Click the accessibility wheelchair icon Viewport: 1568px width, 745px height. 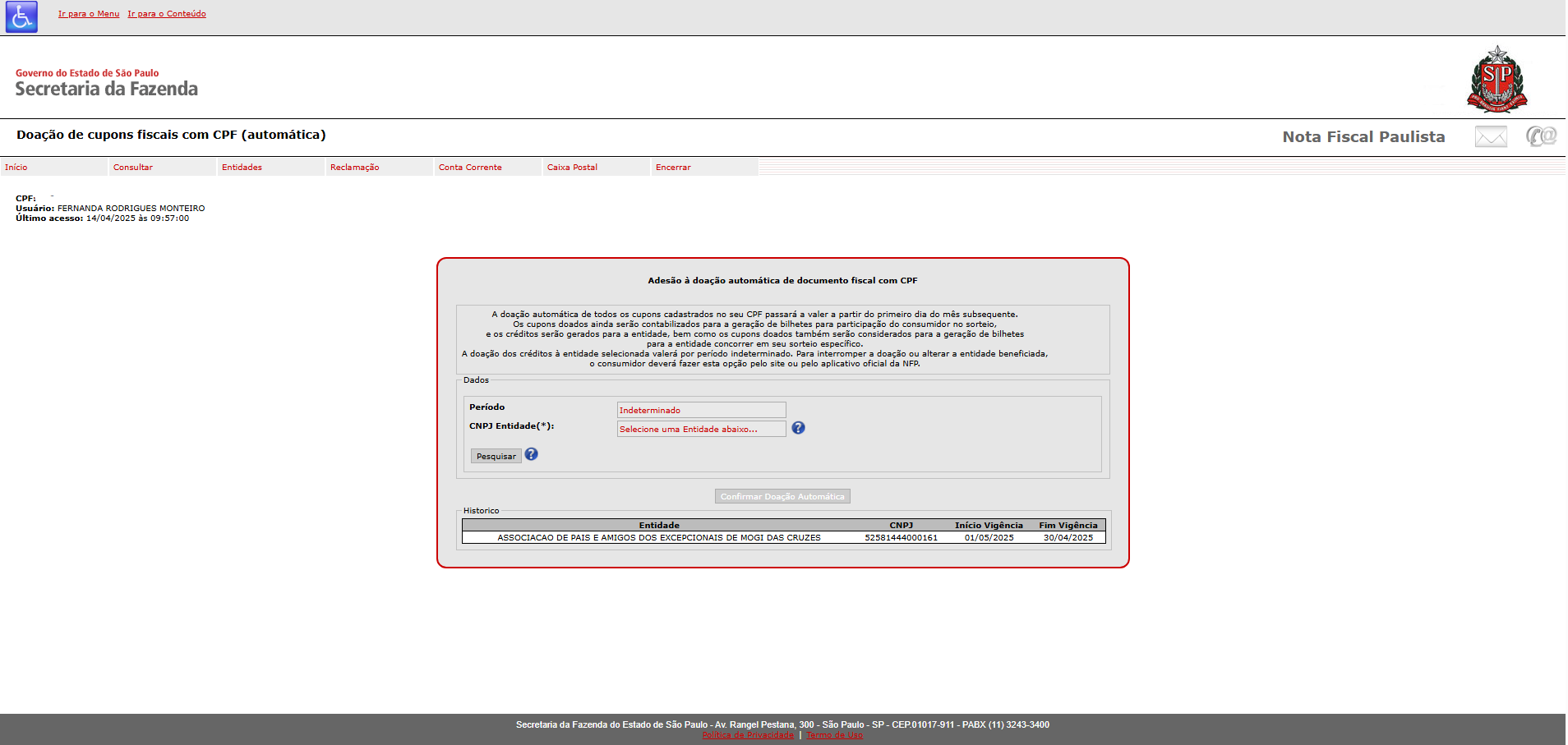[x=21, y=17]
